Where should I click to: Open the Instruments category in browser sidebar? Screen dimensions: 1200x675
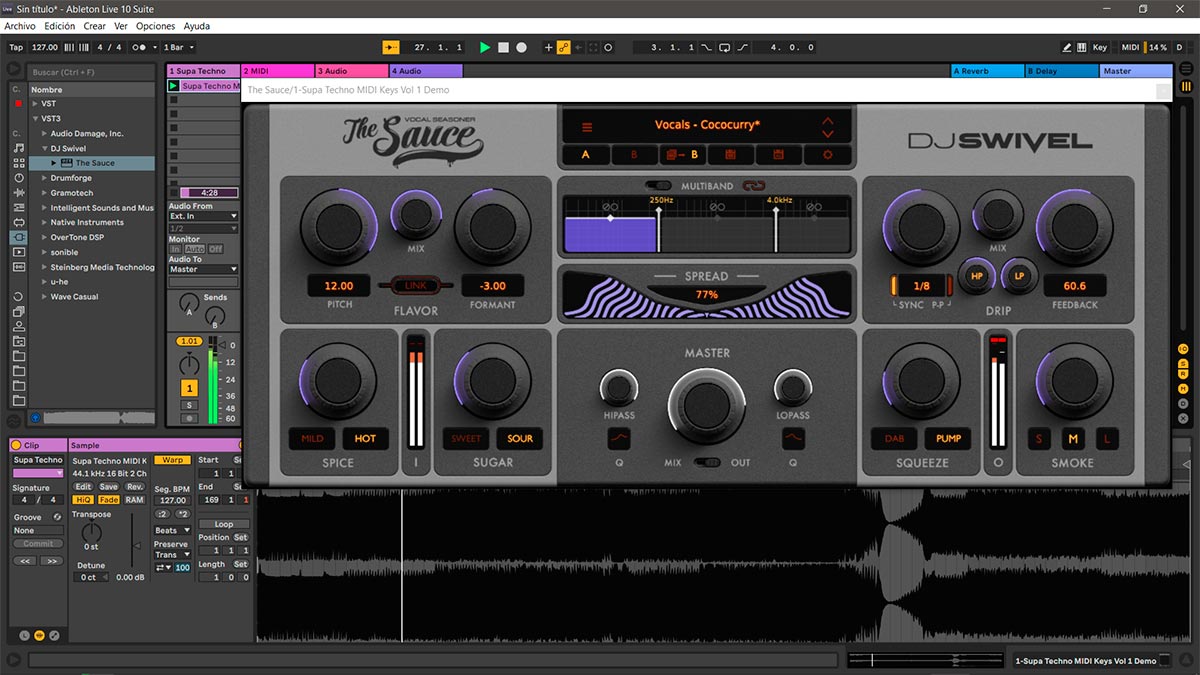point(18,178)
